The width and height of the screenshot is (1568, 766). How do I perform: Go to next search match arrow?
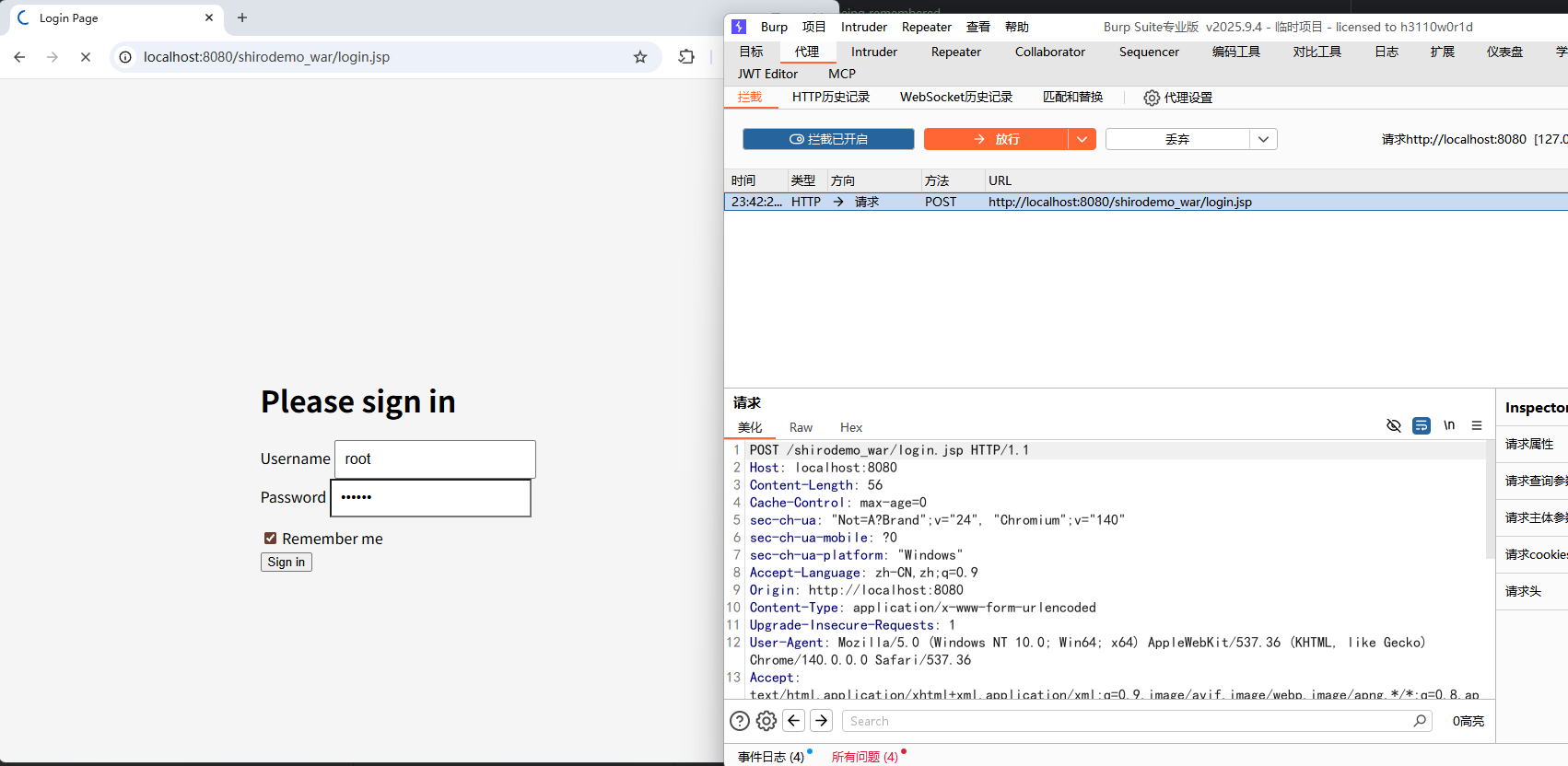[822, 721]
